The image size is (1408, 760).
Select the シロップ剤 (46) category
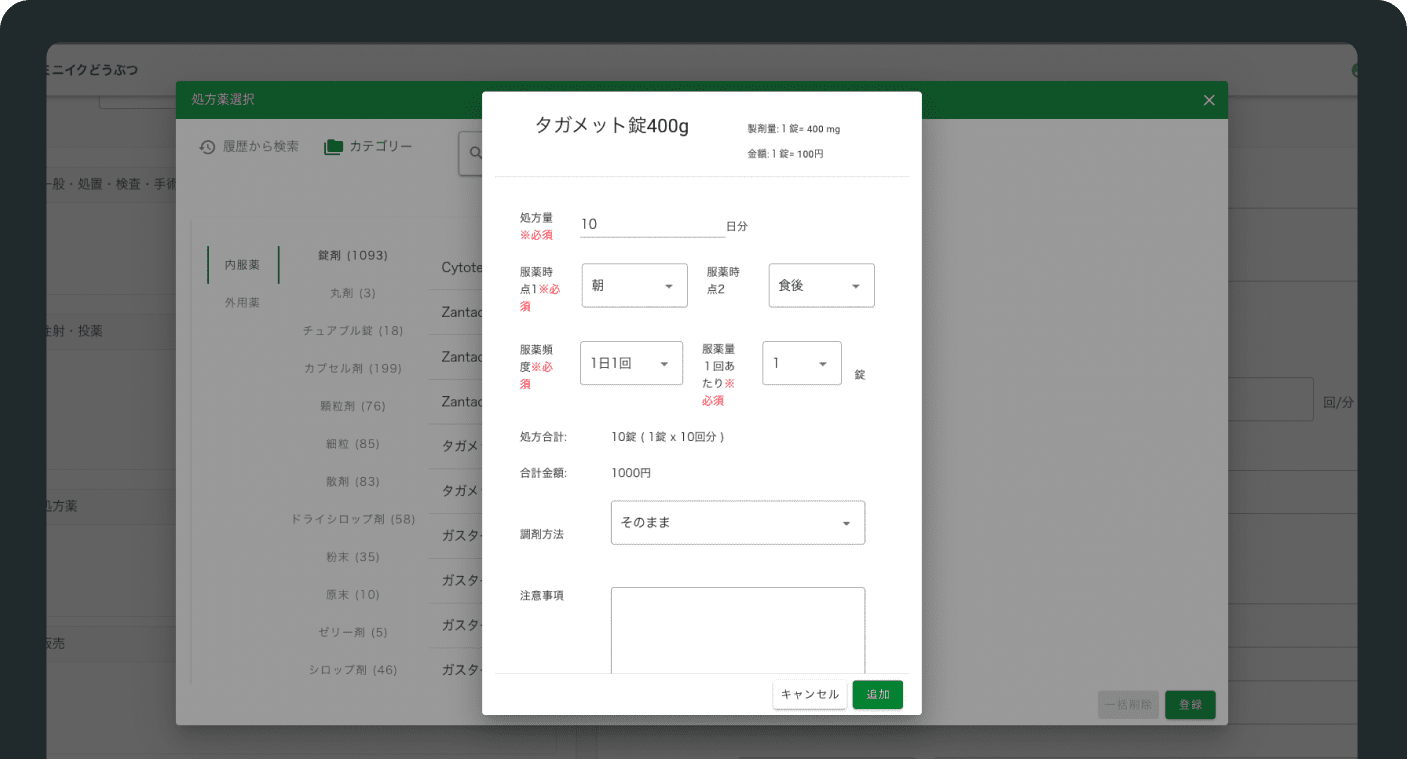(353, 670)
